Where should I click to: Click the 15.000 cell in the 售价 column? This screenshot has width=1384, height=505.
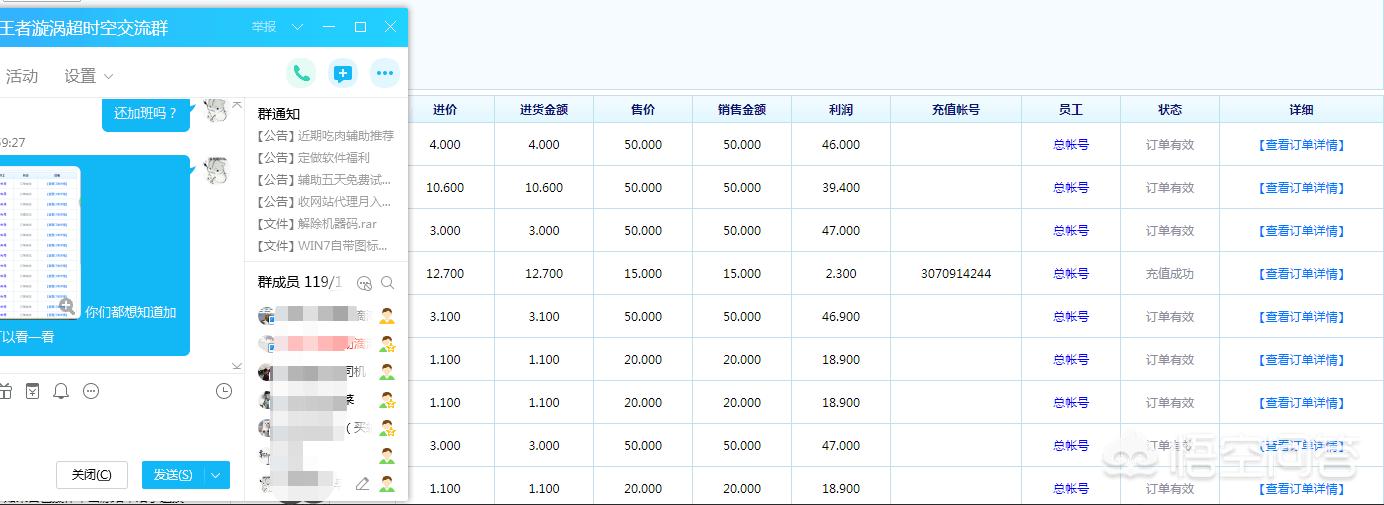pos(643,274)
